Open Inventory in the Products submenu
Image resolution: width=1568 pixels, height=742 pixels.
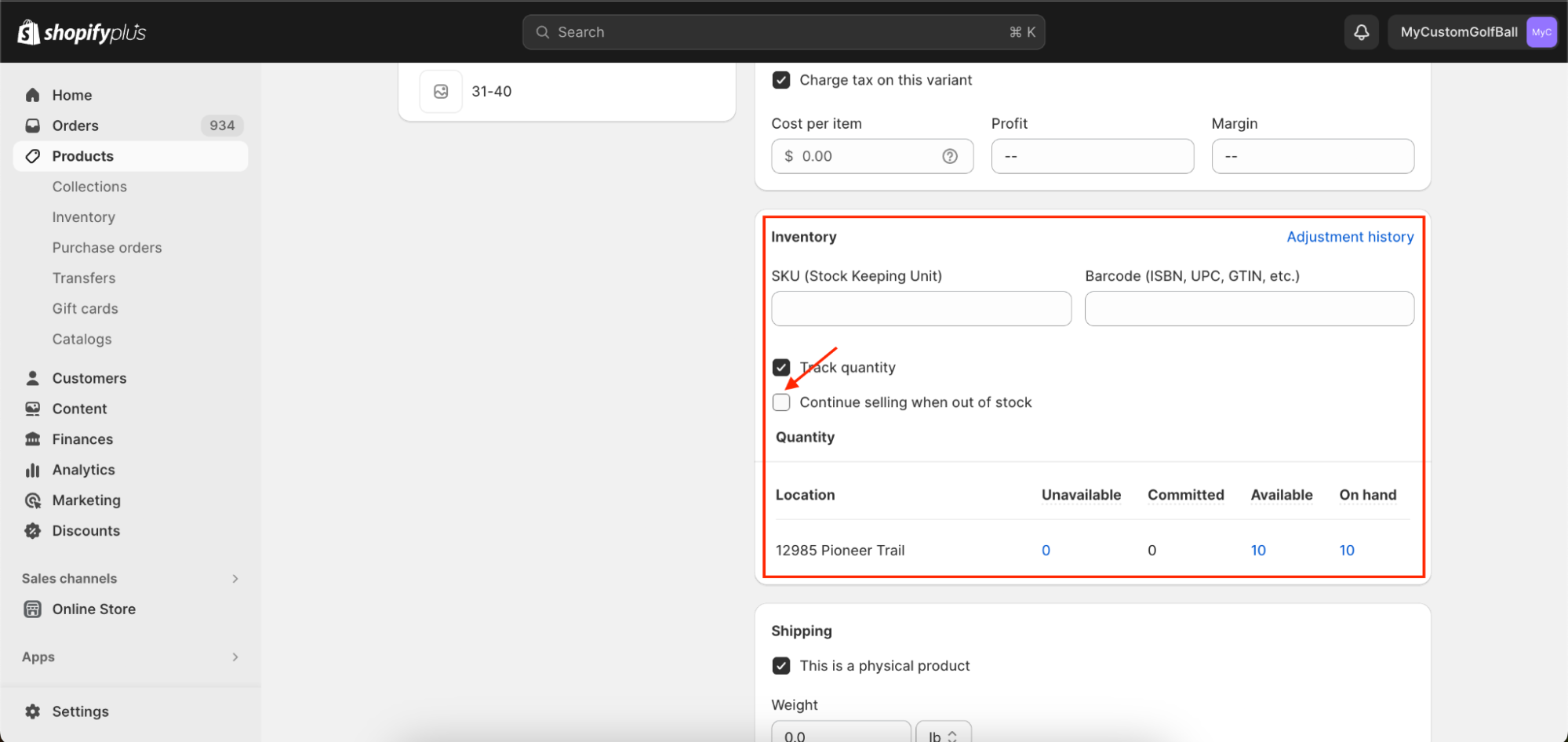coord(84,217)
